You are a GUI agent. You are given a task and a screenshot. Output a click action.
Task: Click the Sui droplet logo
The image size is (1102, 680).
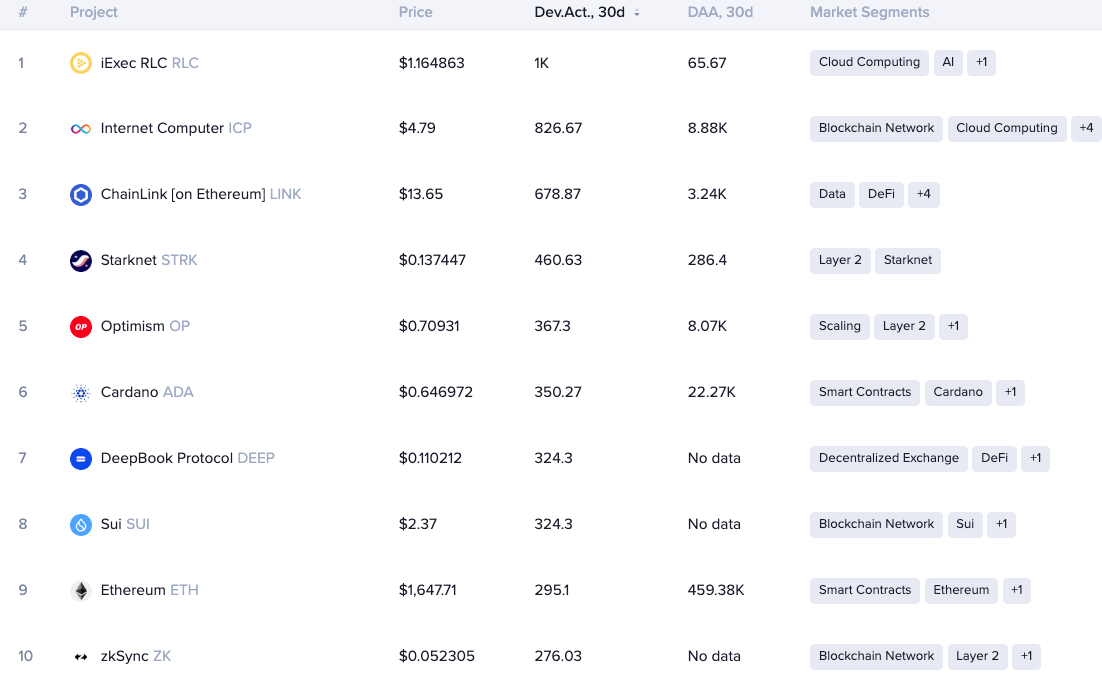pos(81,525)
